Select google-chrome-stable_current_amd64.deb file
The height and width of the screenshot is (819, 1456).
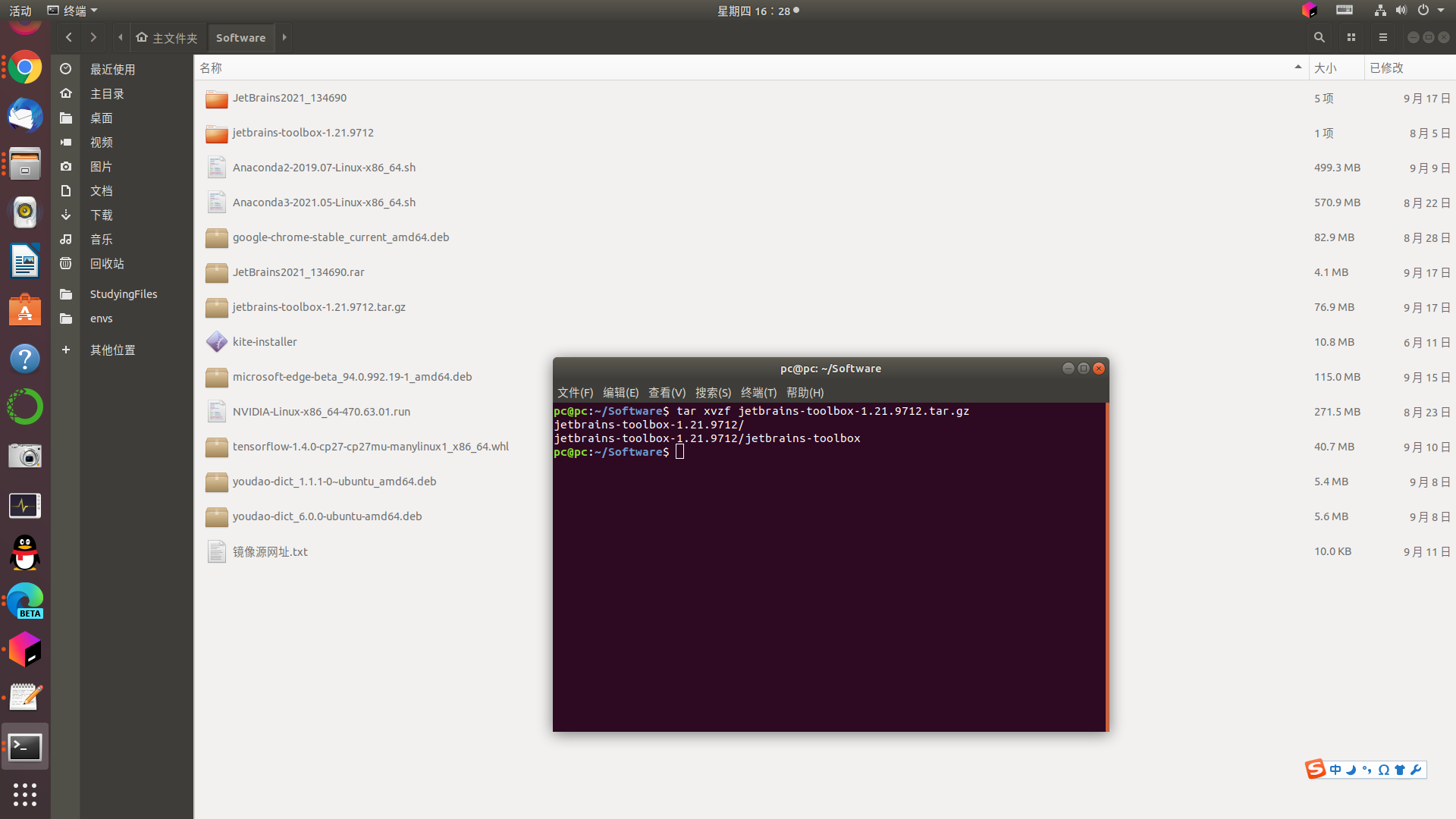click(825, 237)
